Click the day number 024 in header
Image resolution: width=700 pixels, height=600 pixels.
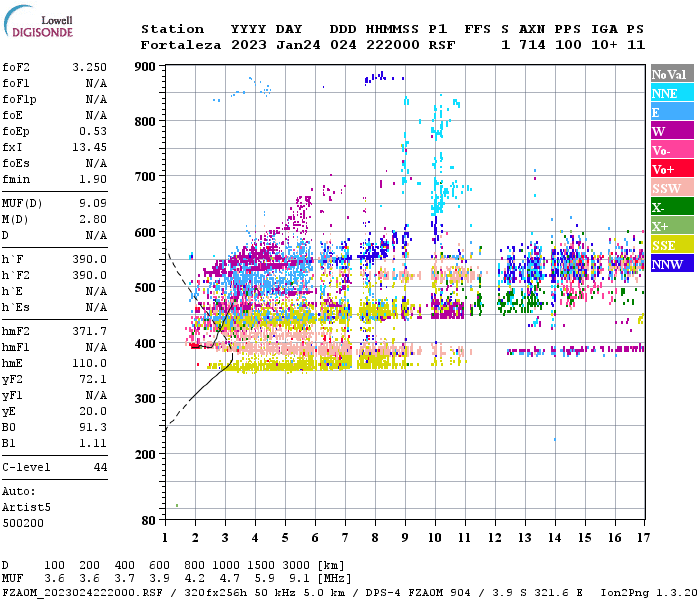point(343,45)
